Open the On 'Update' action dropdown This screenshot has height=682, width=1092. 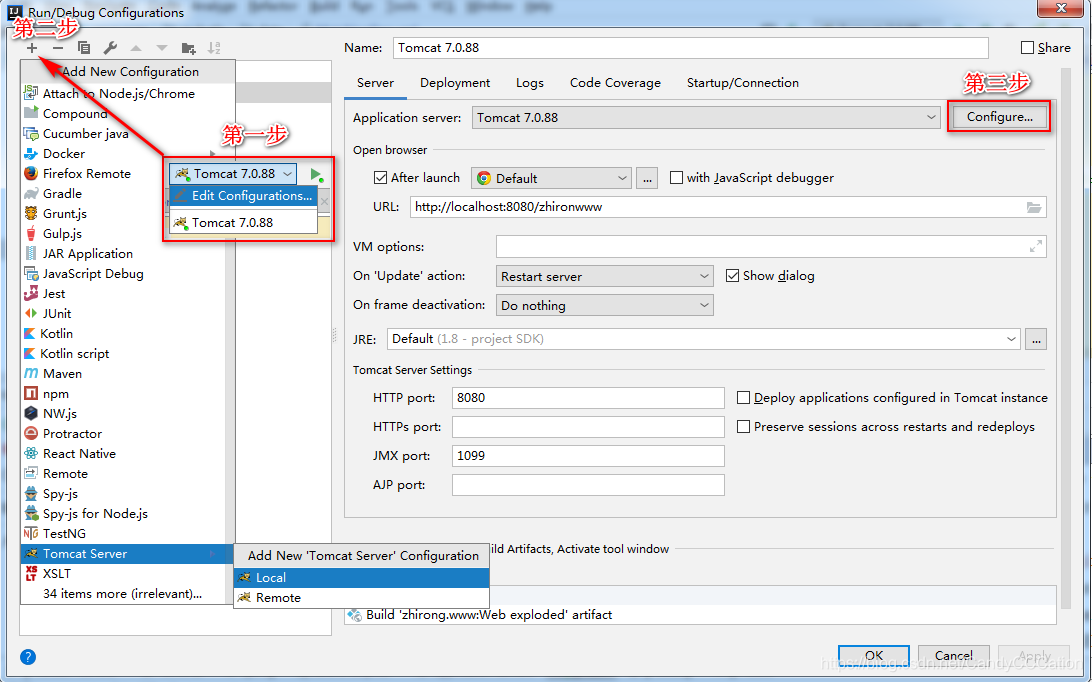604,277
